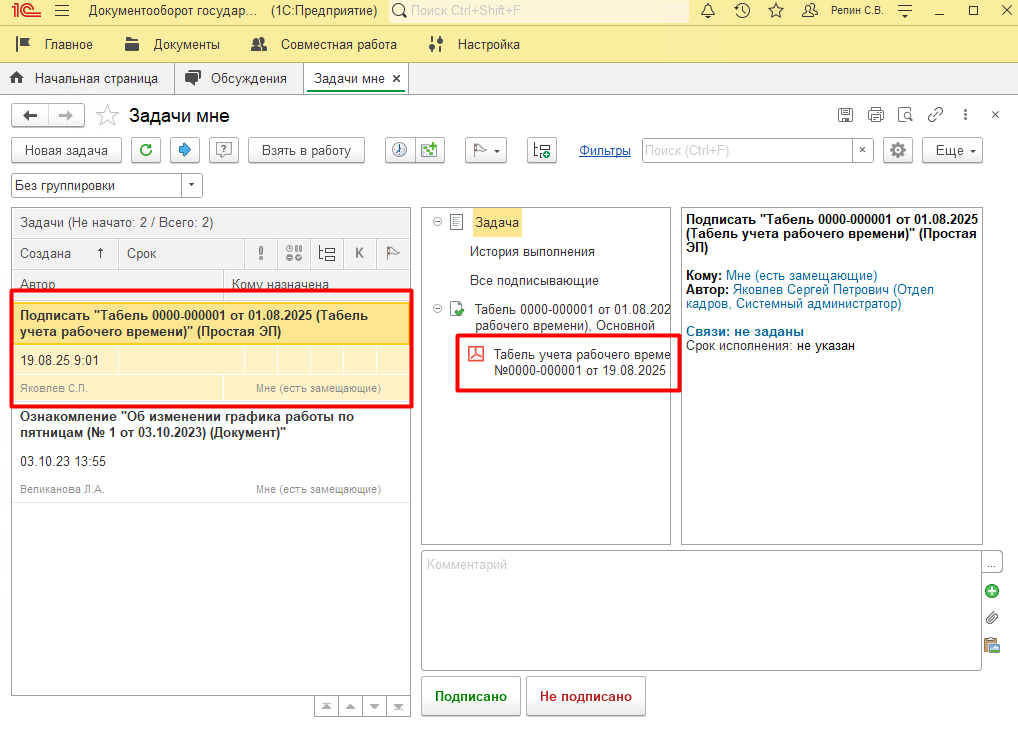Open the 'Без группировки' grouping dropdown
Image resolution: width=1018 pixels, height=729 pixels.
(x=192, y=186)
